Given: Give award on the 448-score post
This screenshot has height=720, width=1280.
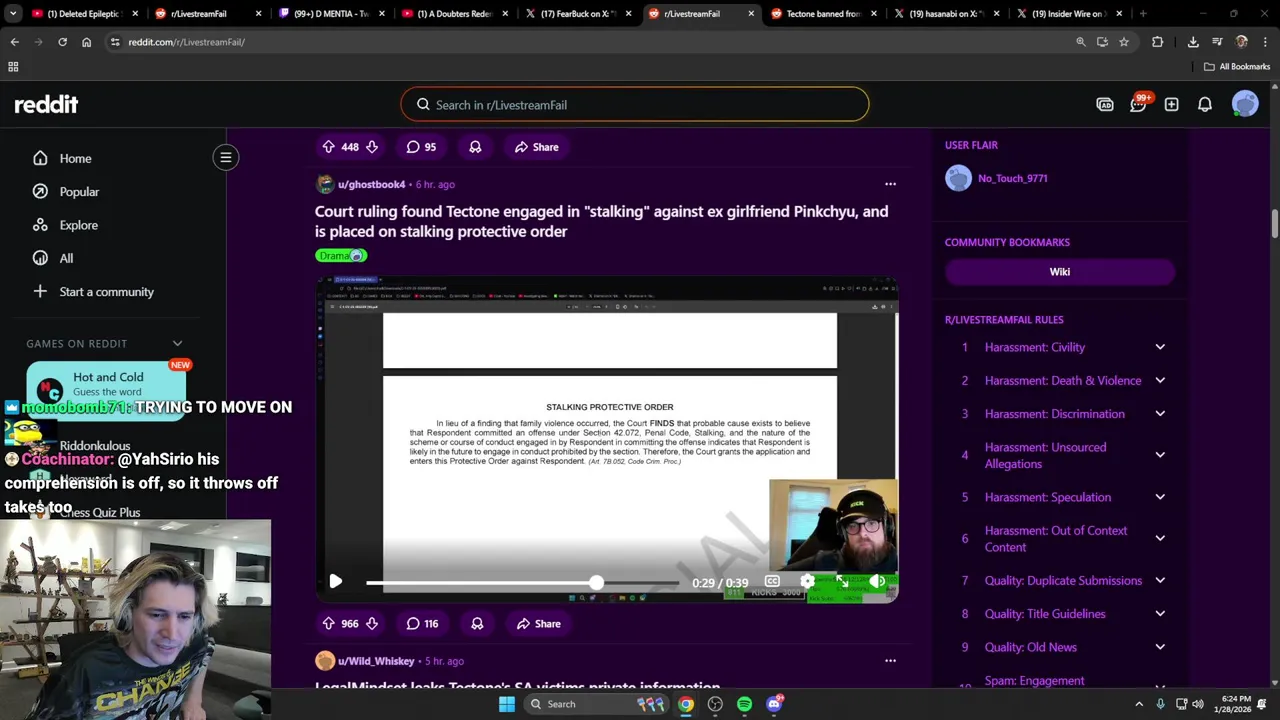Looking at the screenshot, I should 475,147.
